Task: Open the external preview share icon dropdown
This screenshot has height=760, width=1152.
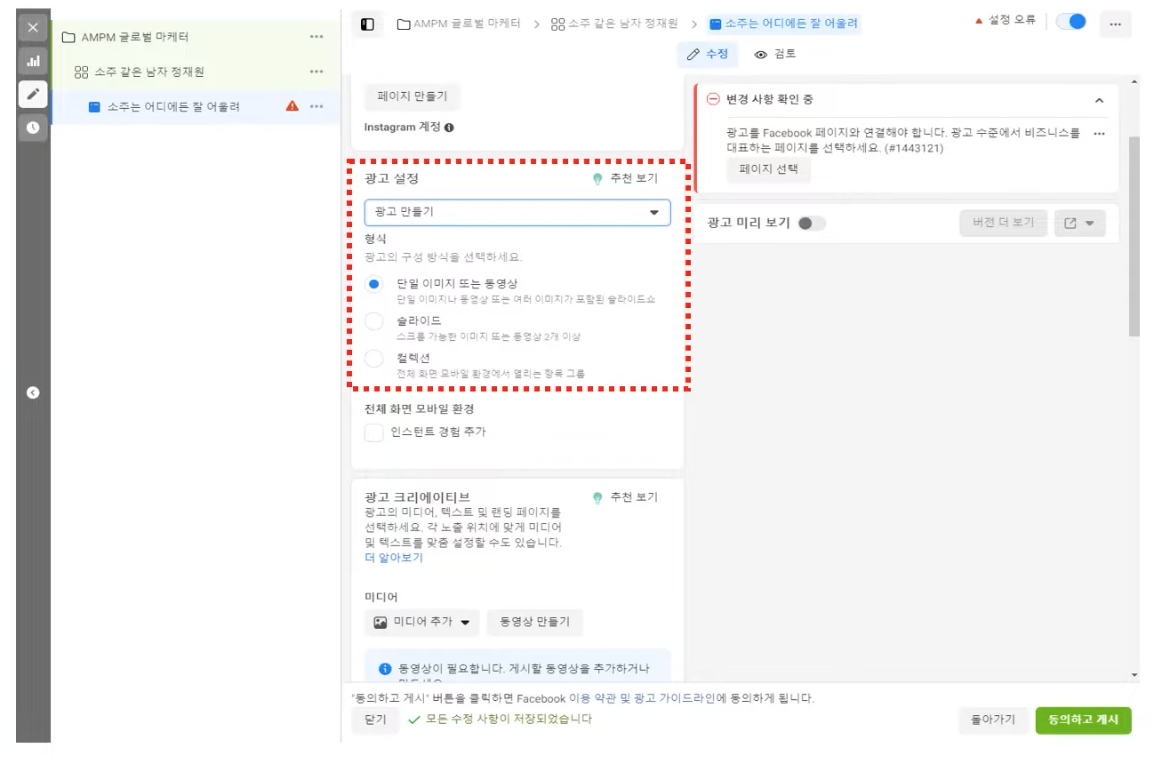Action: coord(1079,223)
